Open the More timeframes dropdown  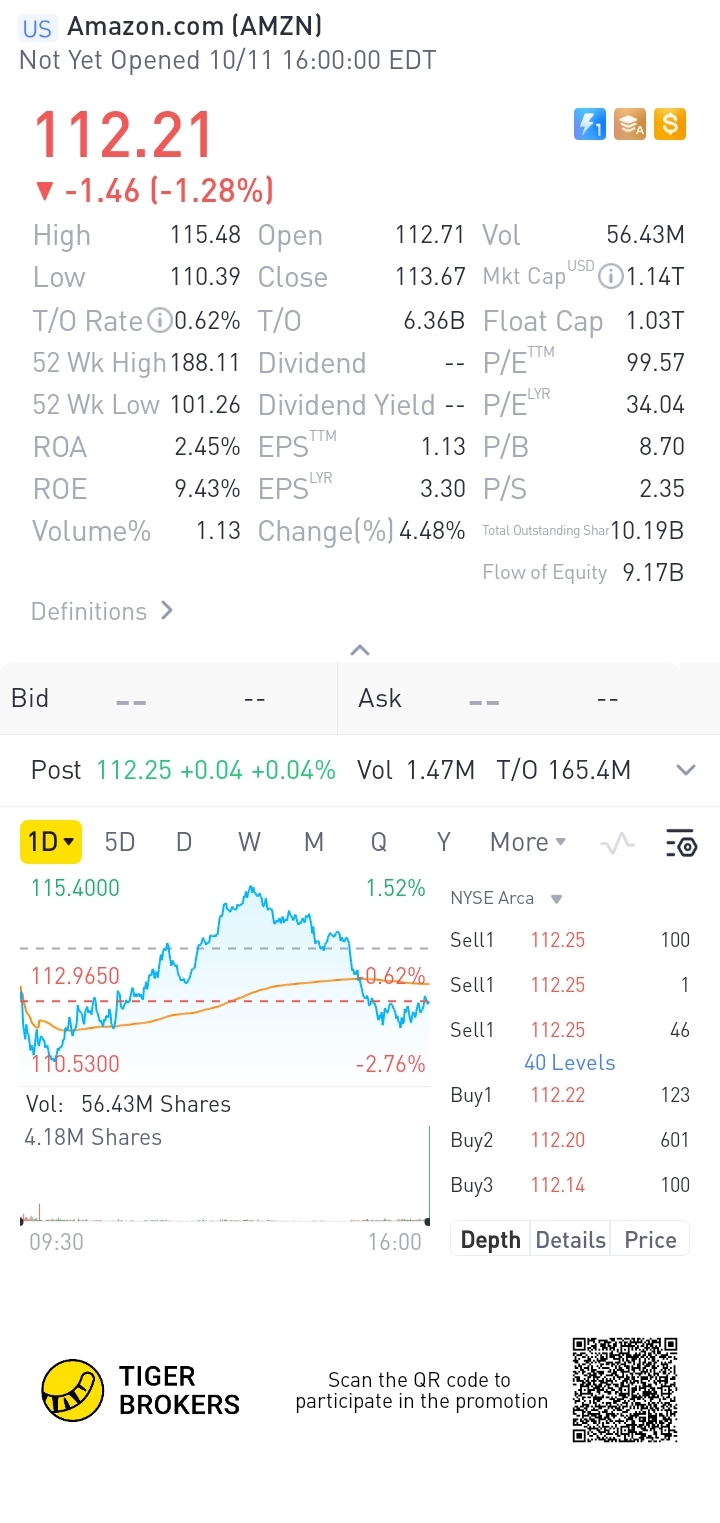tap(527, 842)
